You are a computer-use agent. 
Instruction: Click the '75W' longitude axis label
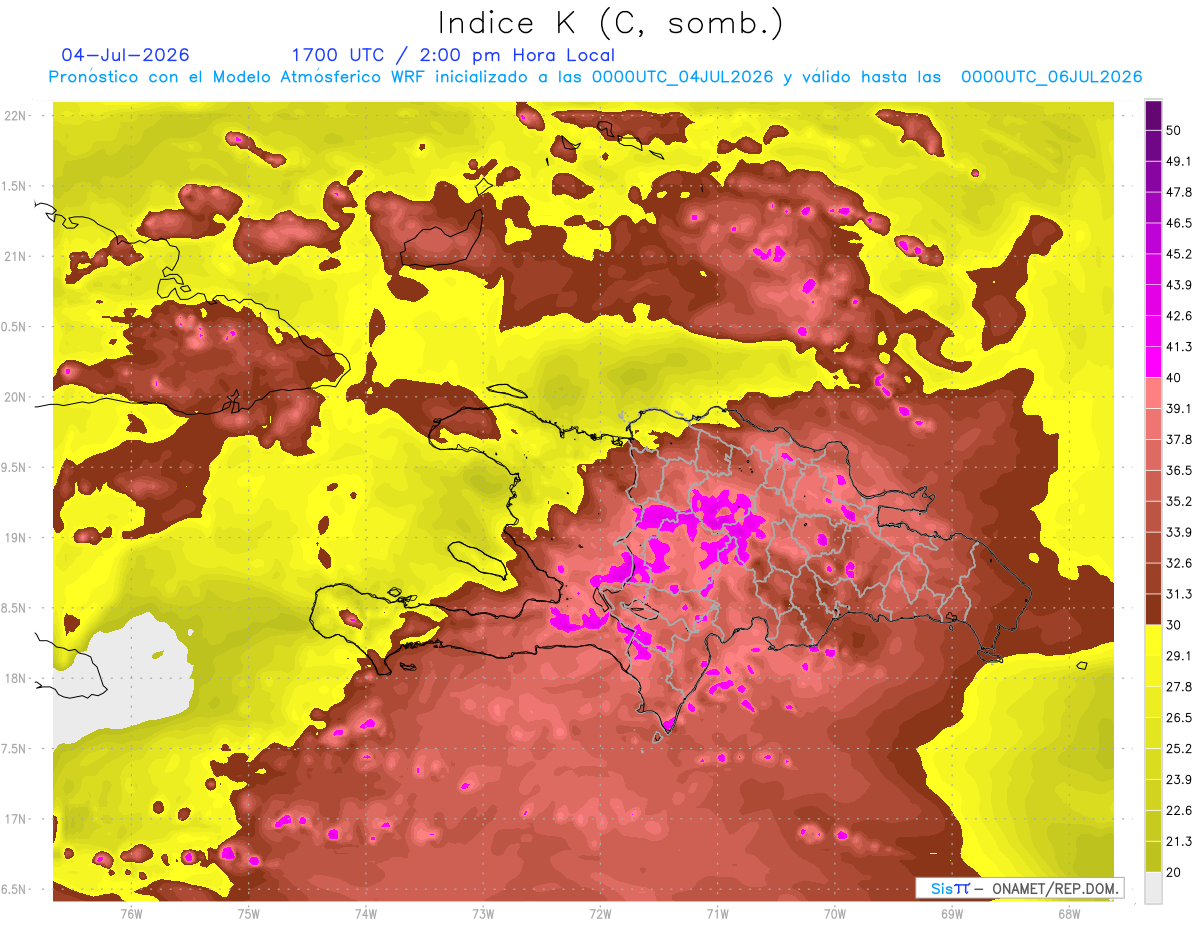click(248, 913)
